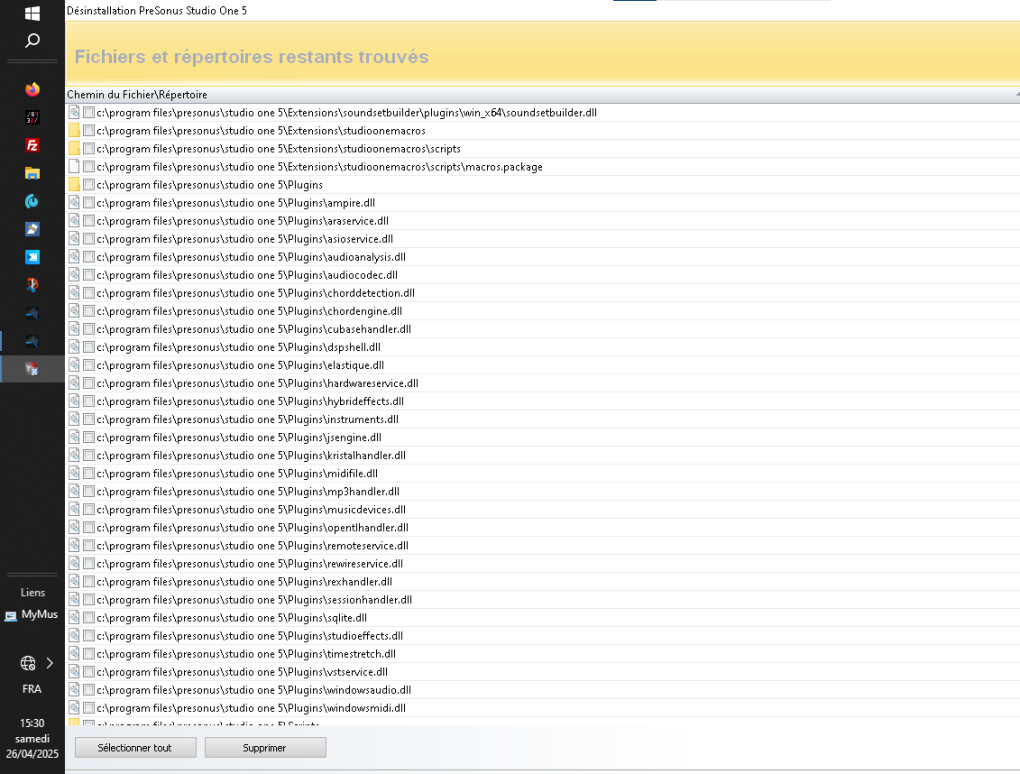Select the Plugins\opentlhandler.dll row text
This screenshot has height=774, width=1020.
[x=252, y=527]
